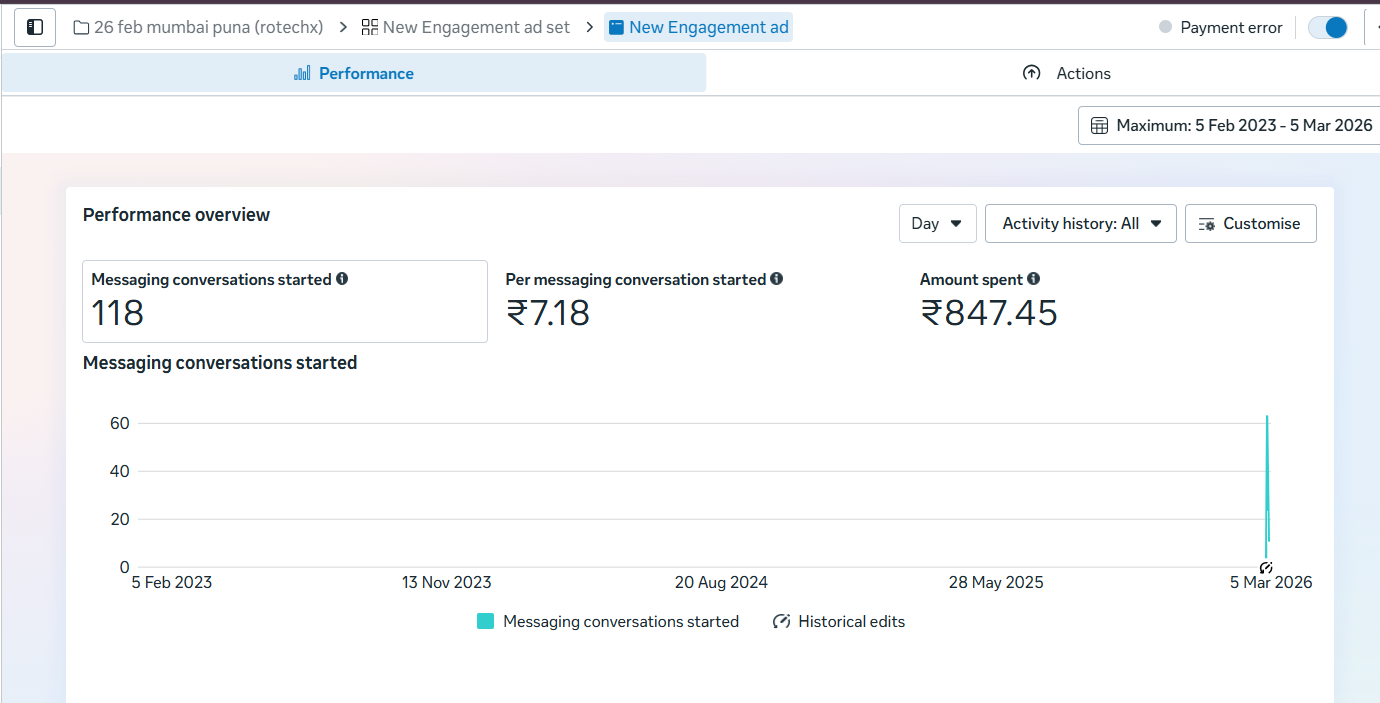
Task: Toggle the Historical edits legend item
Action: tap(838, 621)
